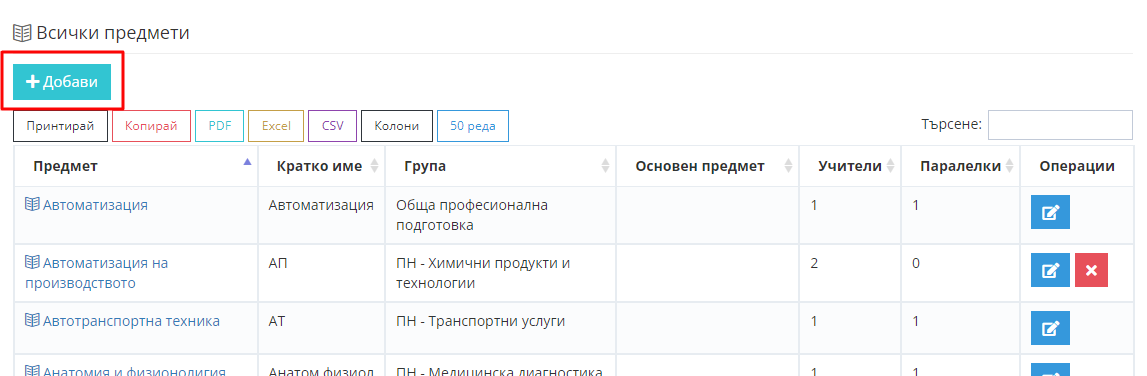This screenshot has width=1147, height=376.
Task: Focus the Търсене search field
Action: pyautogui.click(x=1060, y=125)
